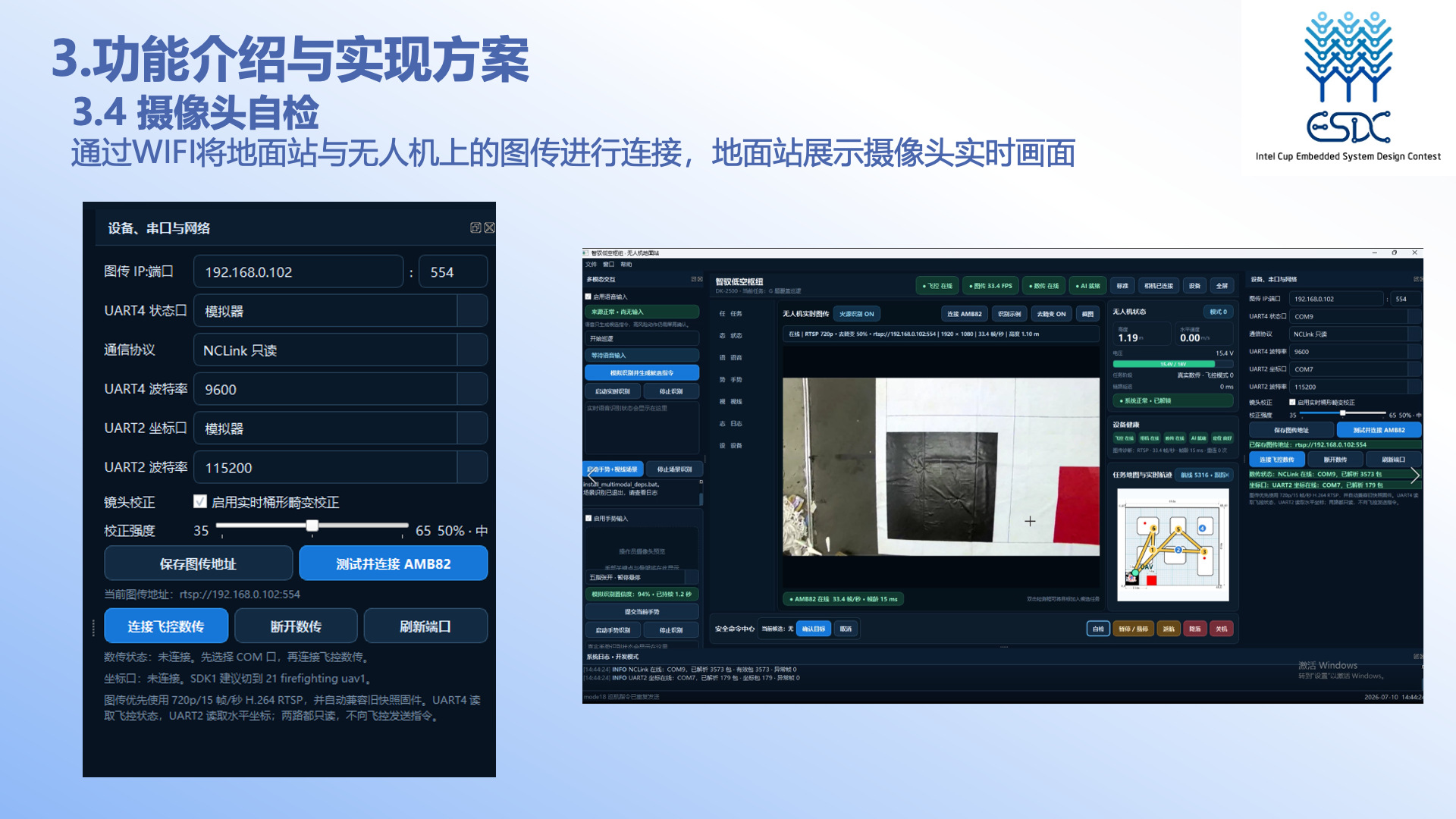Open the 模式 0 selector in 无人机状态
Image resolution: width=1456 pixels, height=819 pixels.
(1219, 312)
